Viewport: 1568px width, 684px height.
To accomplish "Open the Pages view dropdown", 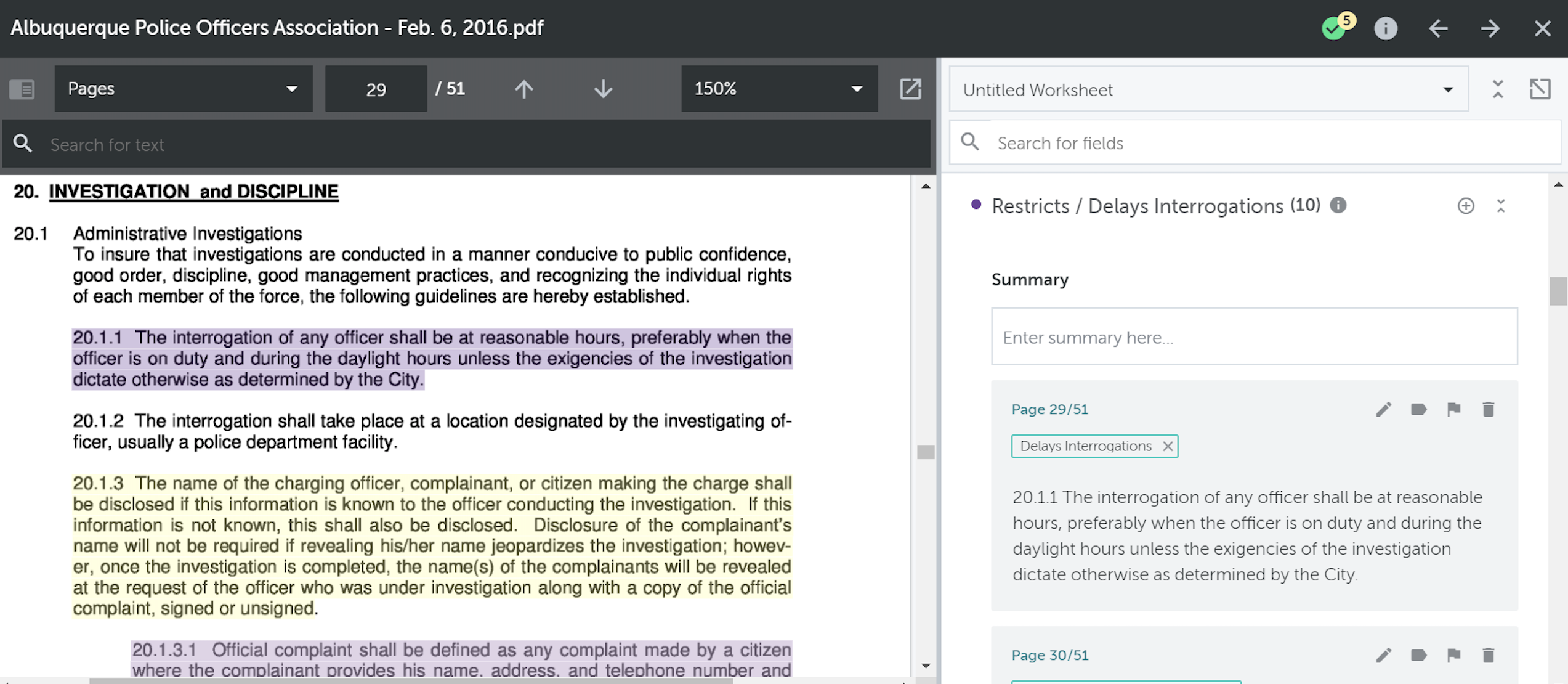I will (x=183, y=89).
